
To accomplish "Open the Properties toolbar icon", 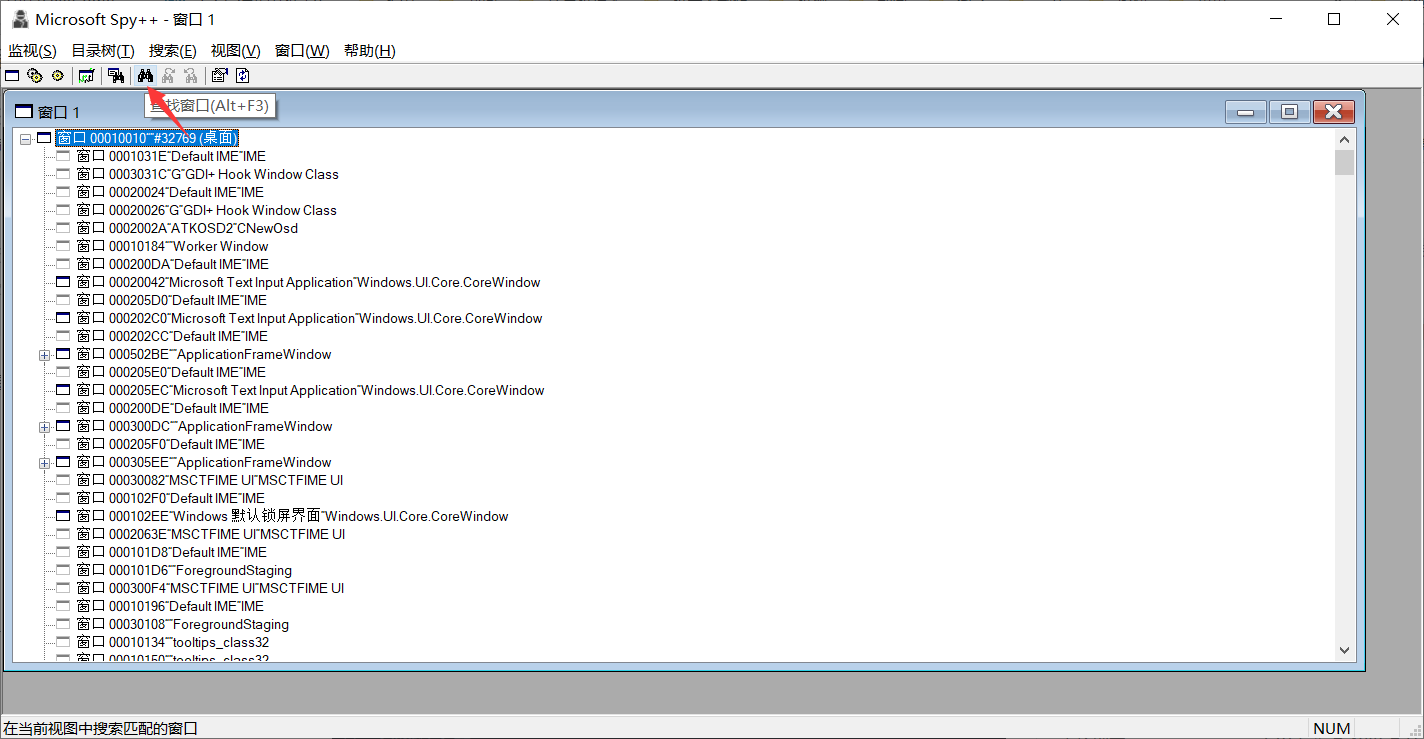I will (x=219, y=75).
